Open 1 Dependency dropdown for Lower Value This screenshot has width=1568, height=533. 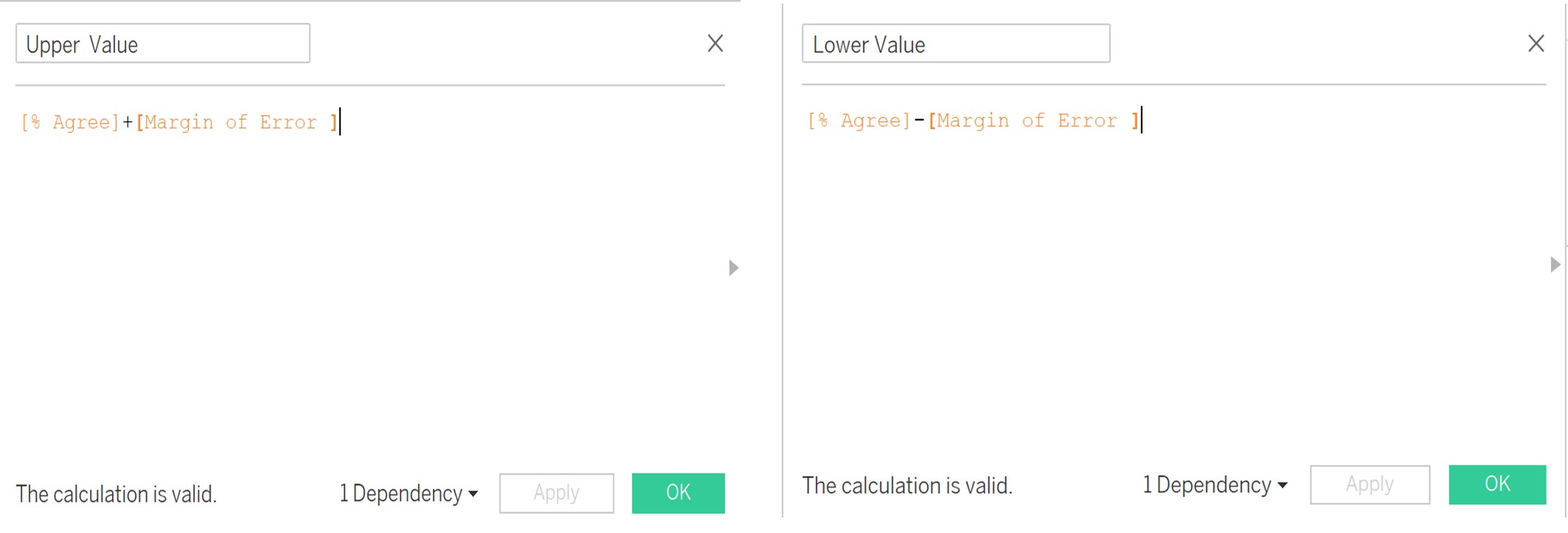tap(1214, 485)
